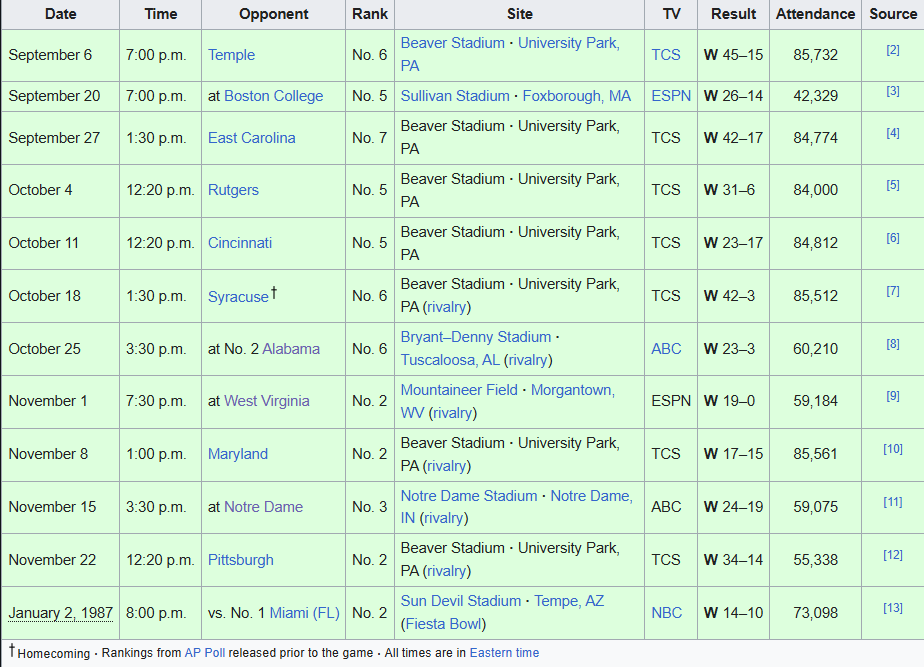
Task: Click the Attendance column header
Action: pyautogui.click(x=815, y=14)
